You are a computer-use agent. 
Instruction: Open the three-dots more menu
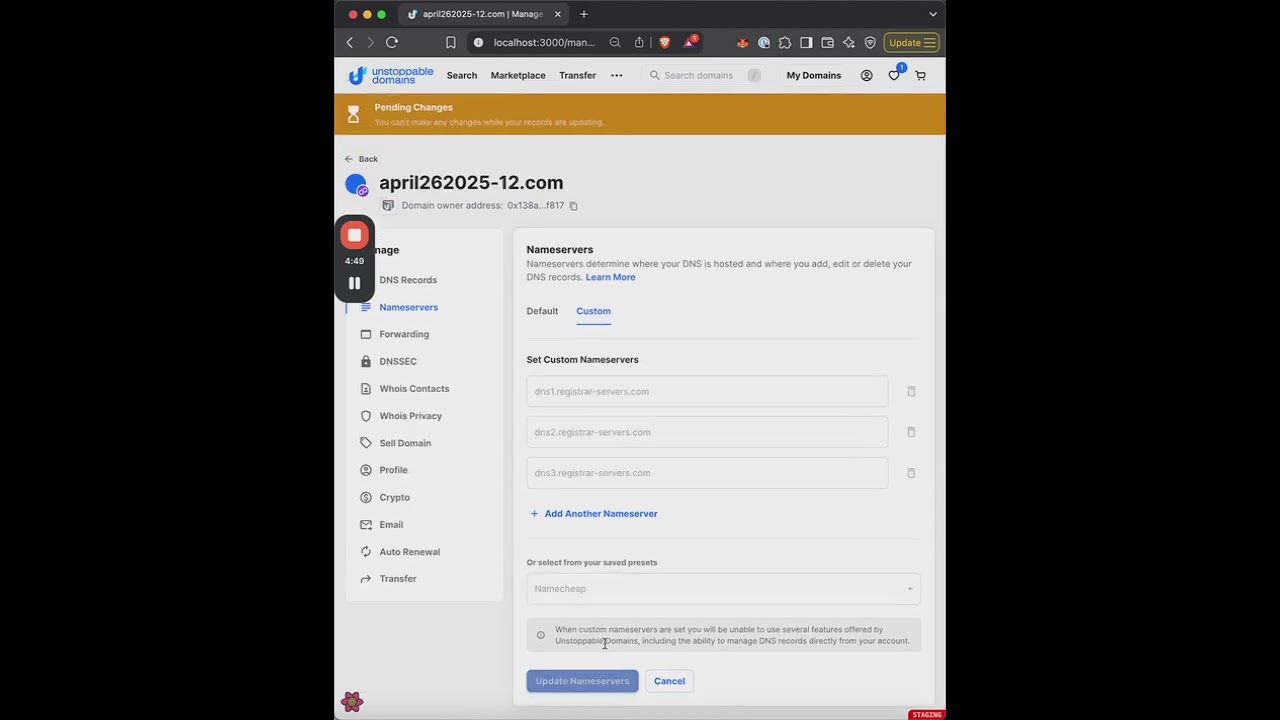pos(616,75)
